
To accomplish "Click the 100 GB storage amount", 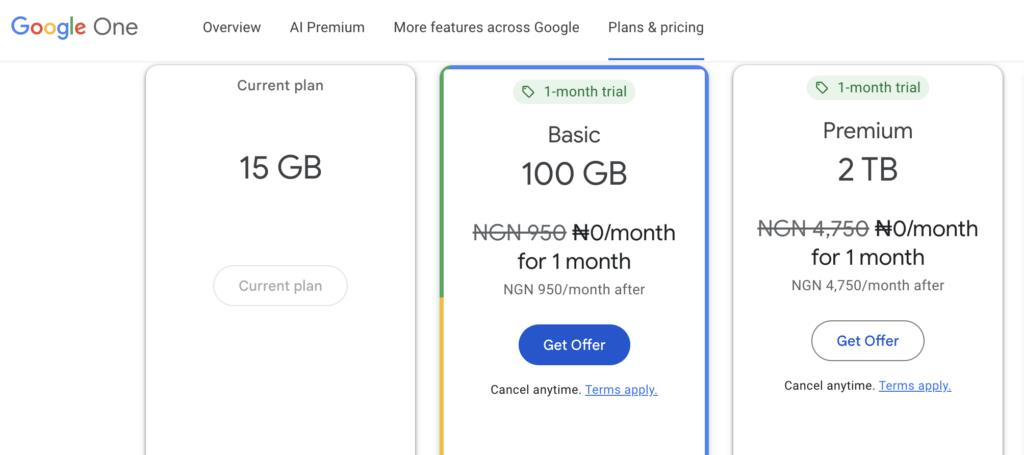I will (574, 174).
